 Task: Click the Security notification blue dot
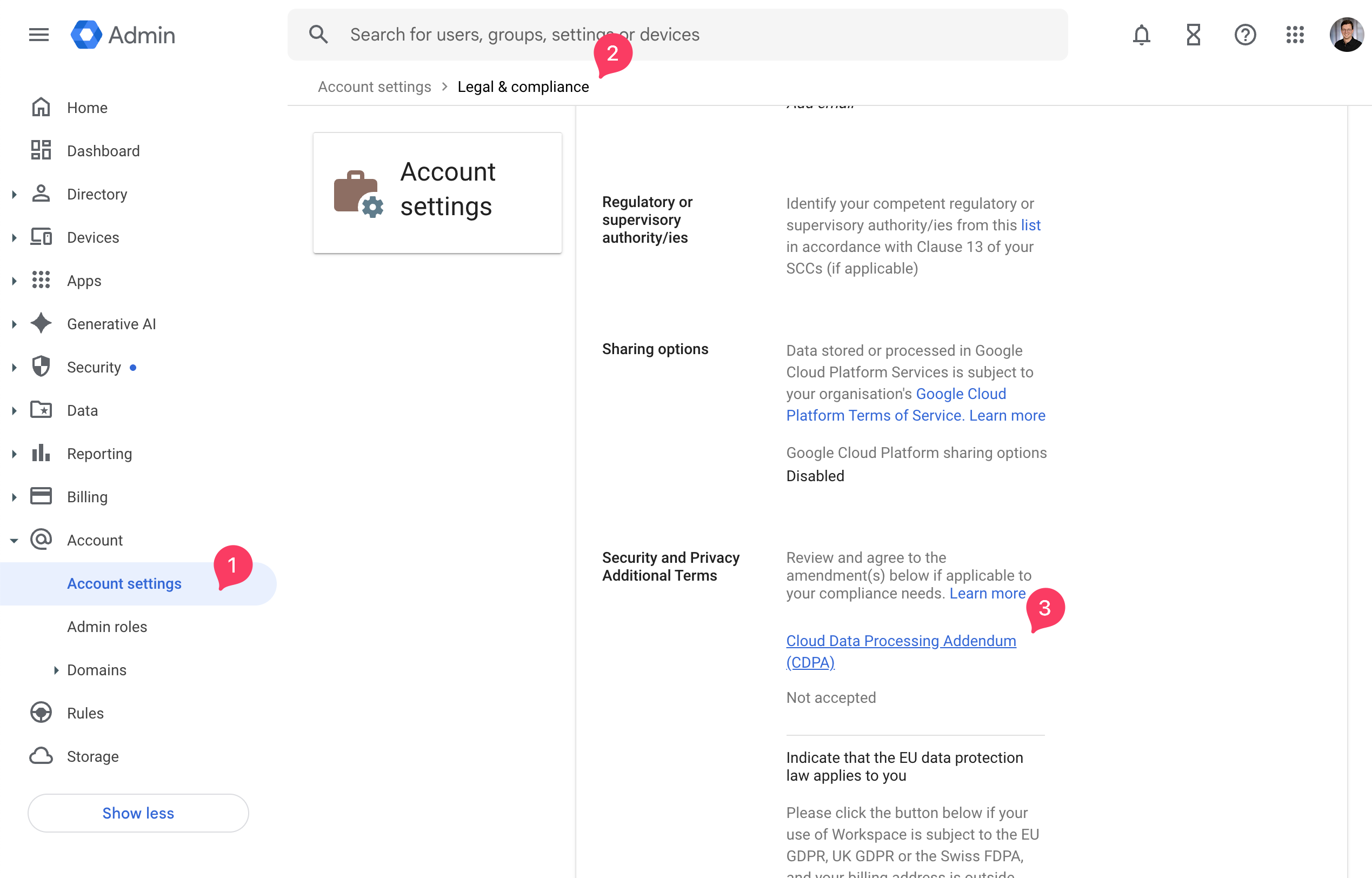[133, 368]
